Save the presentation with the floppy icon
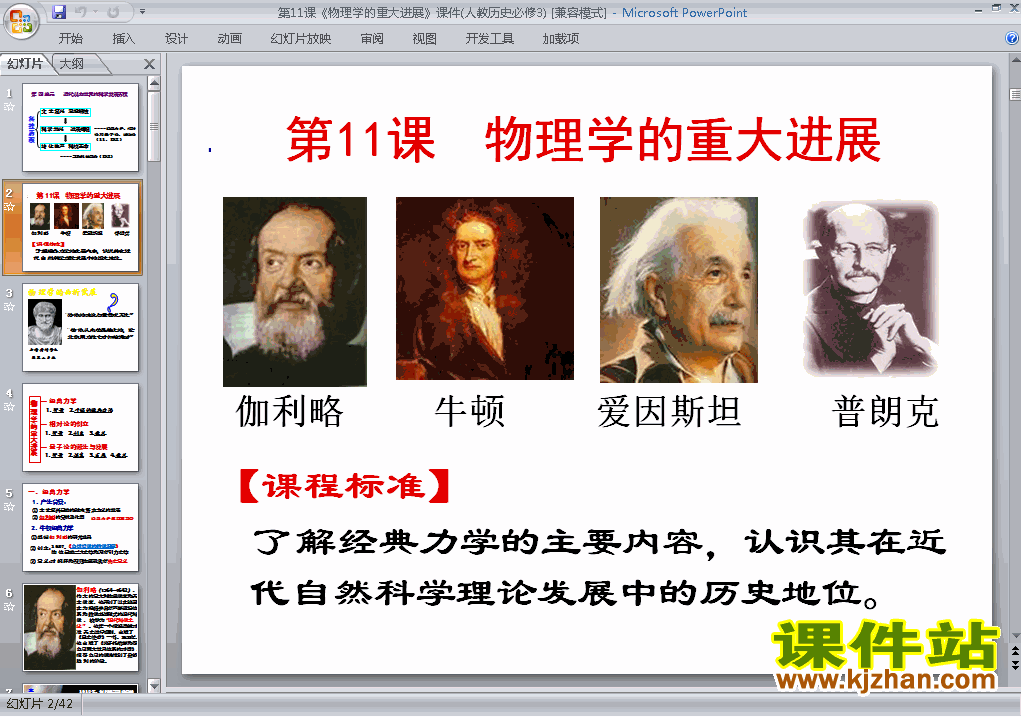 (x=59, y=12)
